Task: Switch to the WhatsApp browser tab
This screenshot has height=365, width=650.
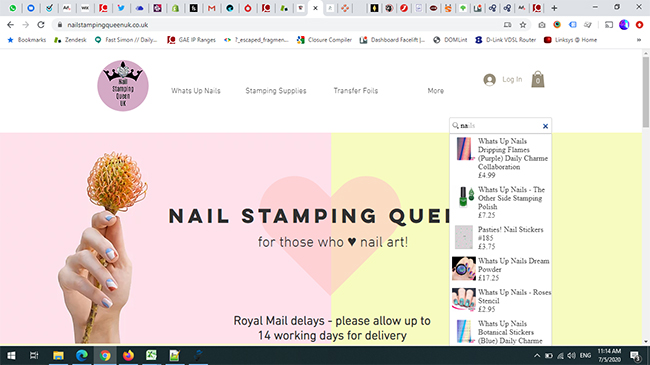Action: [13, 8]
